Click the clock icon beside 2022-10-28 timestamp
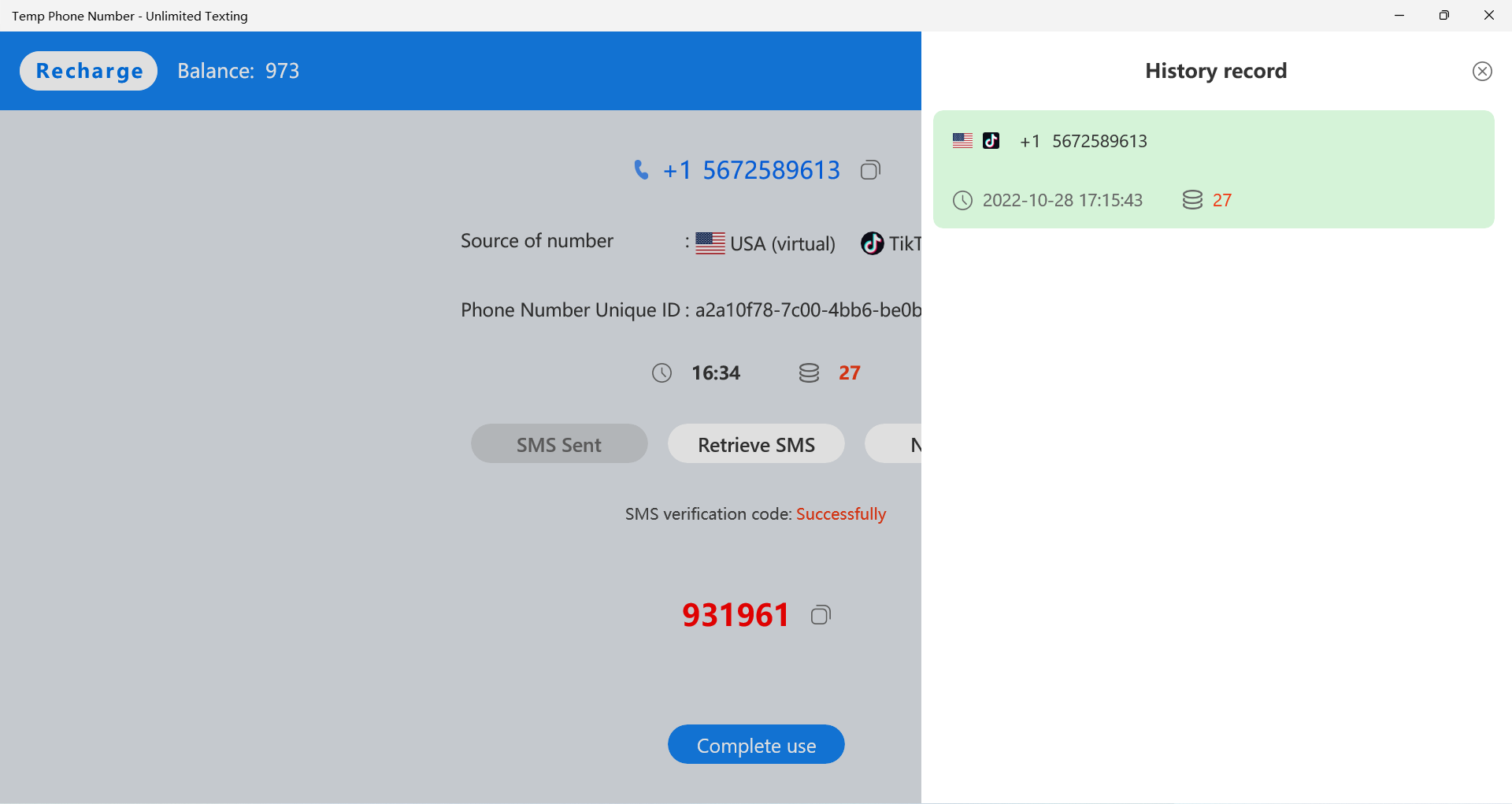The image size is (1512, 804). coord(962,200)
